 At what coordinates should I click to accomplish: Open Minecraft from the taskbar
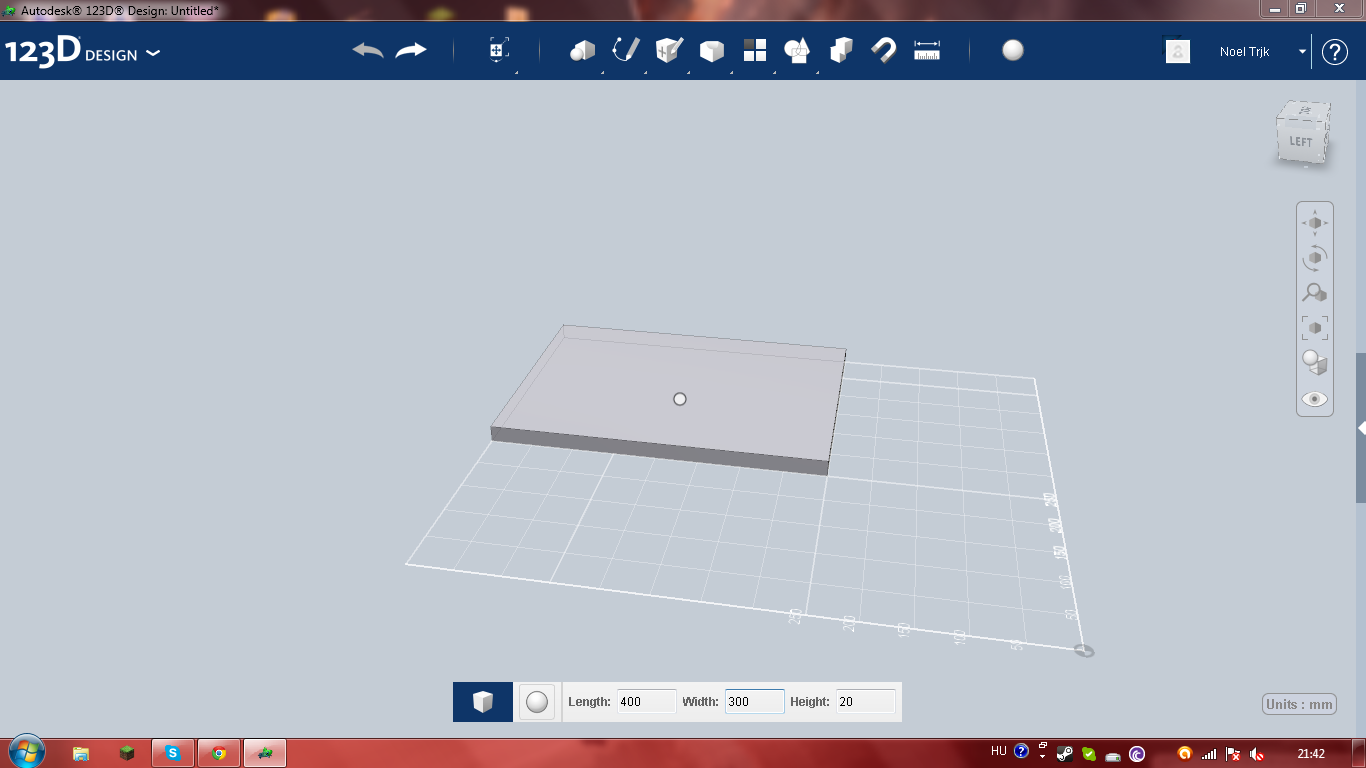(x=127, y=753)
